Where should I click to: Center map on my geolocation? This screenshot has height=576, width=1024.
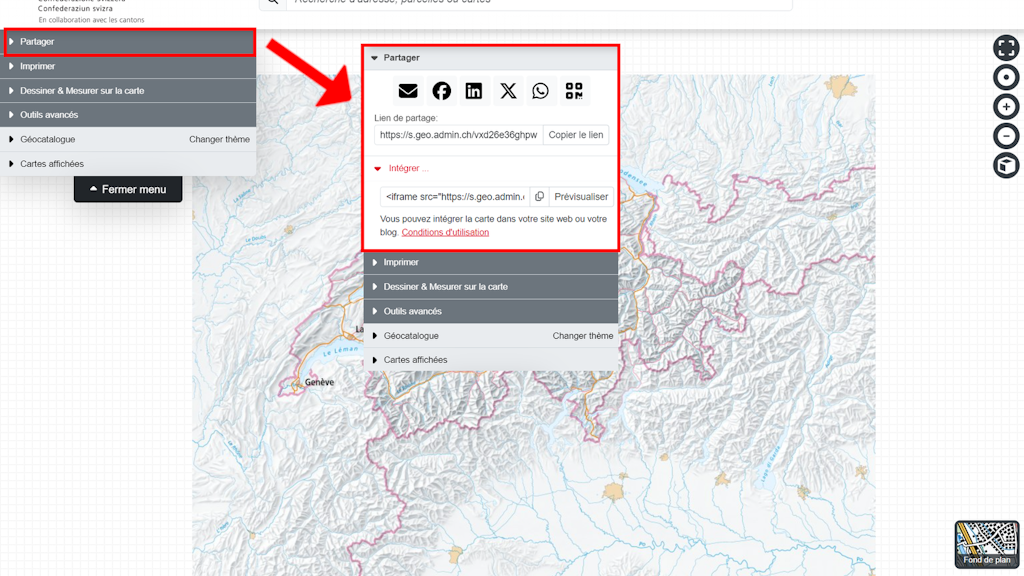tap(1006, 77)
